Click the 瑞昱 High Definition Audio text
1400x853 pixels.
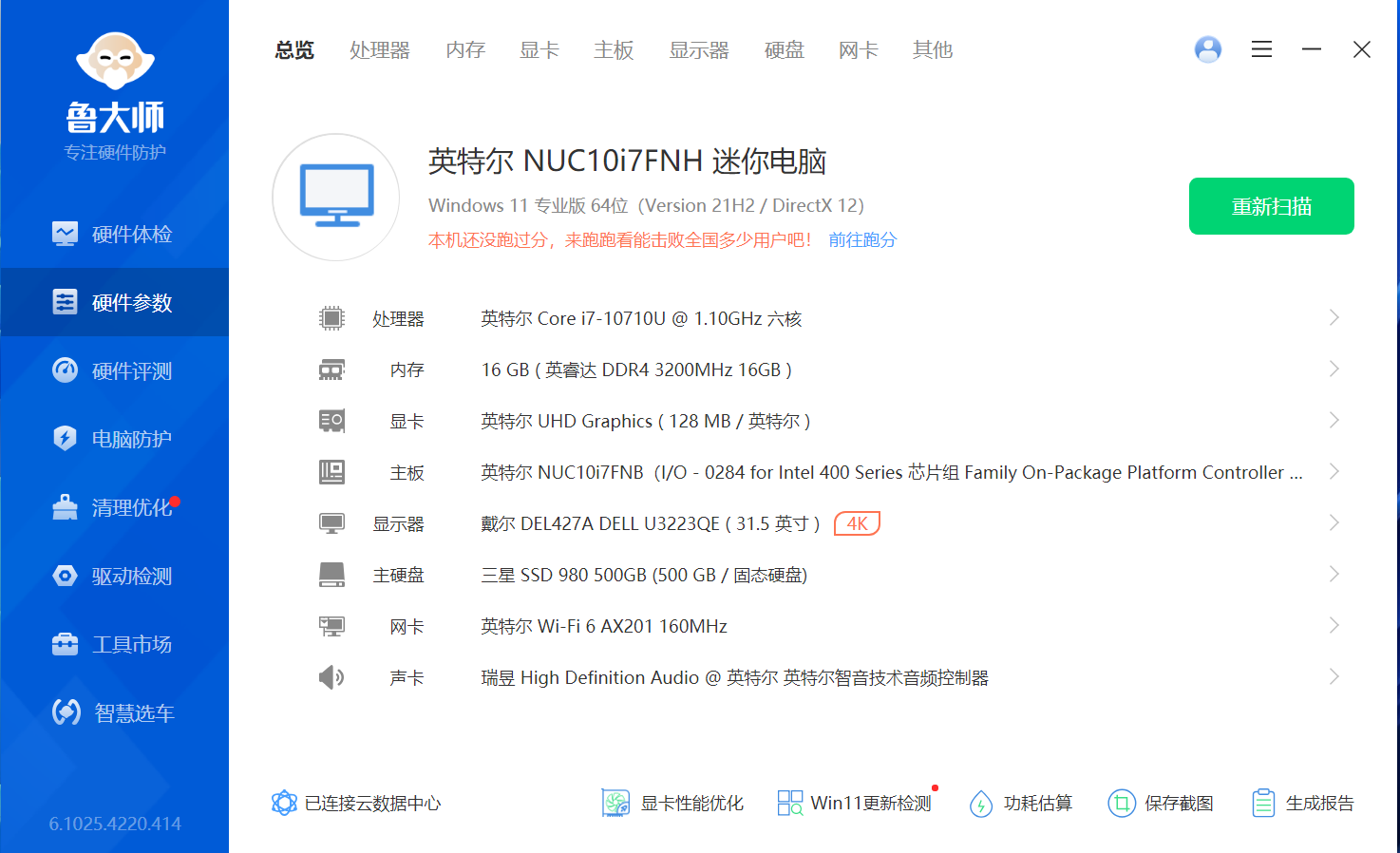(734, 678)
